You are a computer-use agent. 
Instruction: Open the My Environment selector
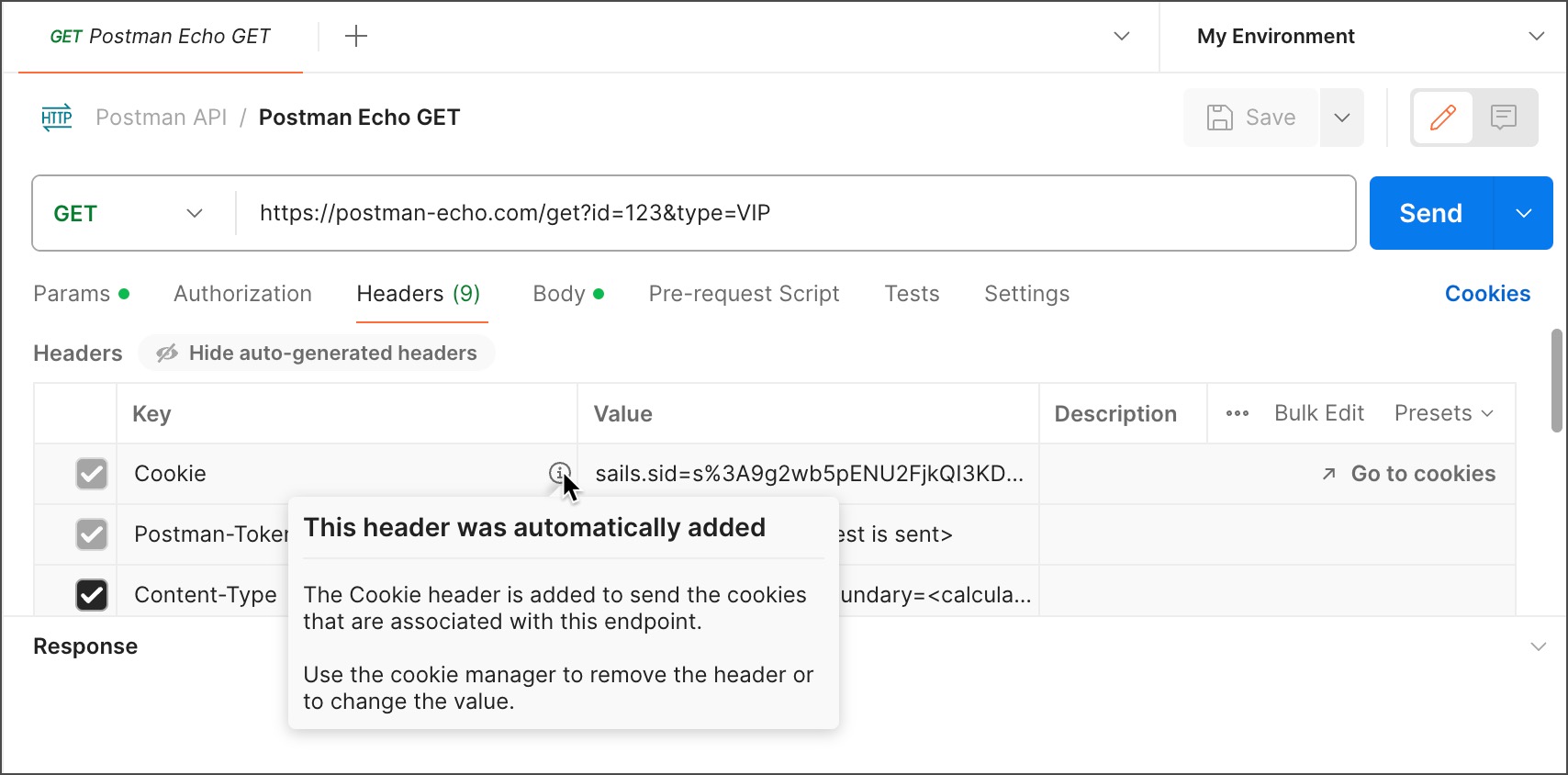coord(1364,37)
